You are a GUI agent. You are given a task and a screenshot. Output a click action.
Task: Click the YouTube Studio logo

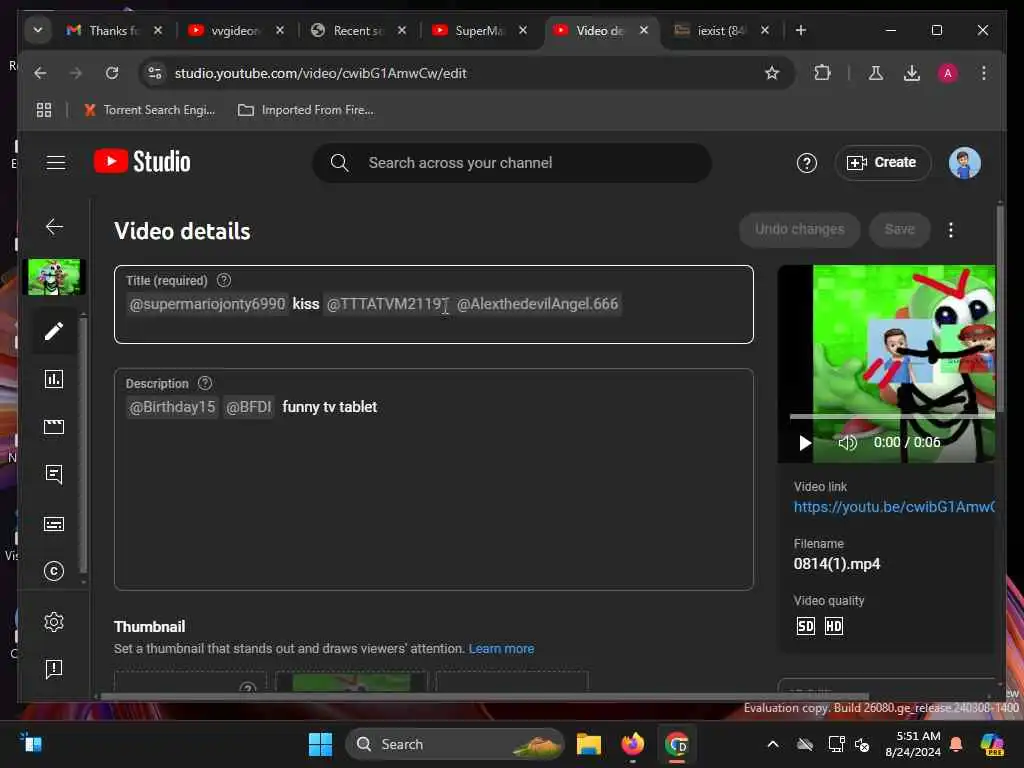(x=142, y=161)
